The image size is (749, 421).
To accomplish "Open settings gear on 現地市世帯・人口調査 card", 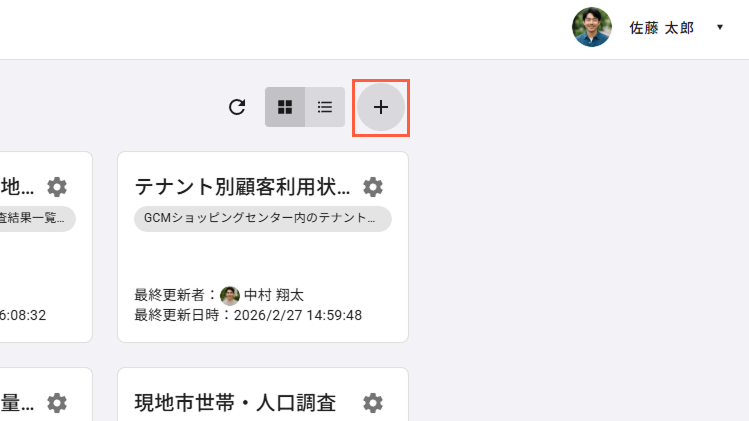I will (373, 403).
